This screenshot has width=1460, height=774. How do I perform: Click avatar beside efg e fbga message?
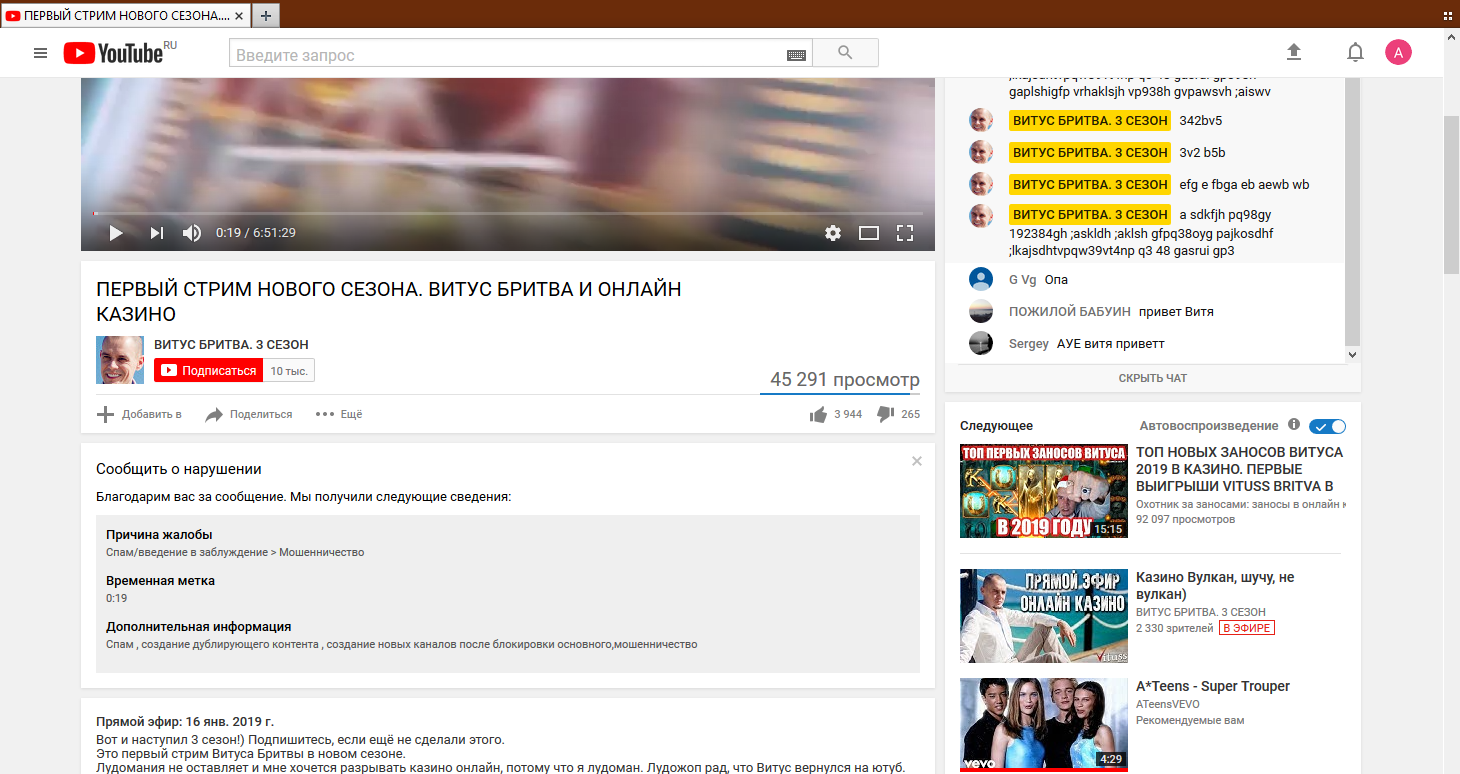point(981,184)
